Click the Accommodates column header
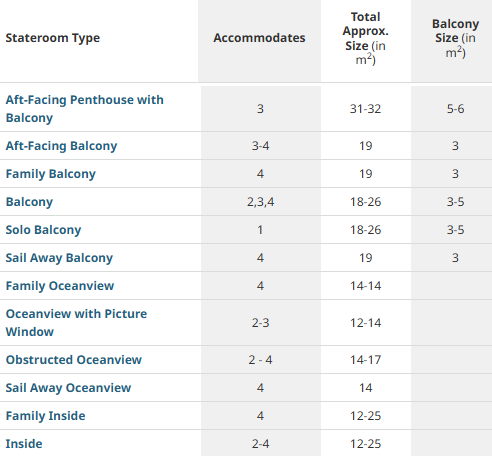The width and height of the screenshot is (492, 456). coord(259,38)
